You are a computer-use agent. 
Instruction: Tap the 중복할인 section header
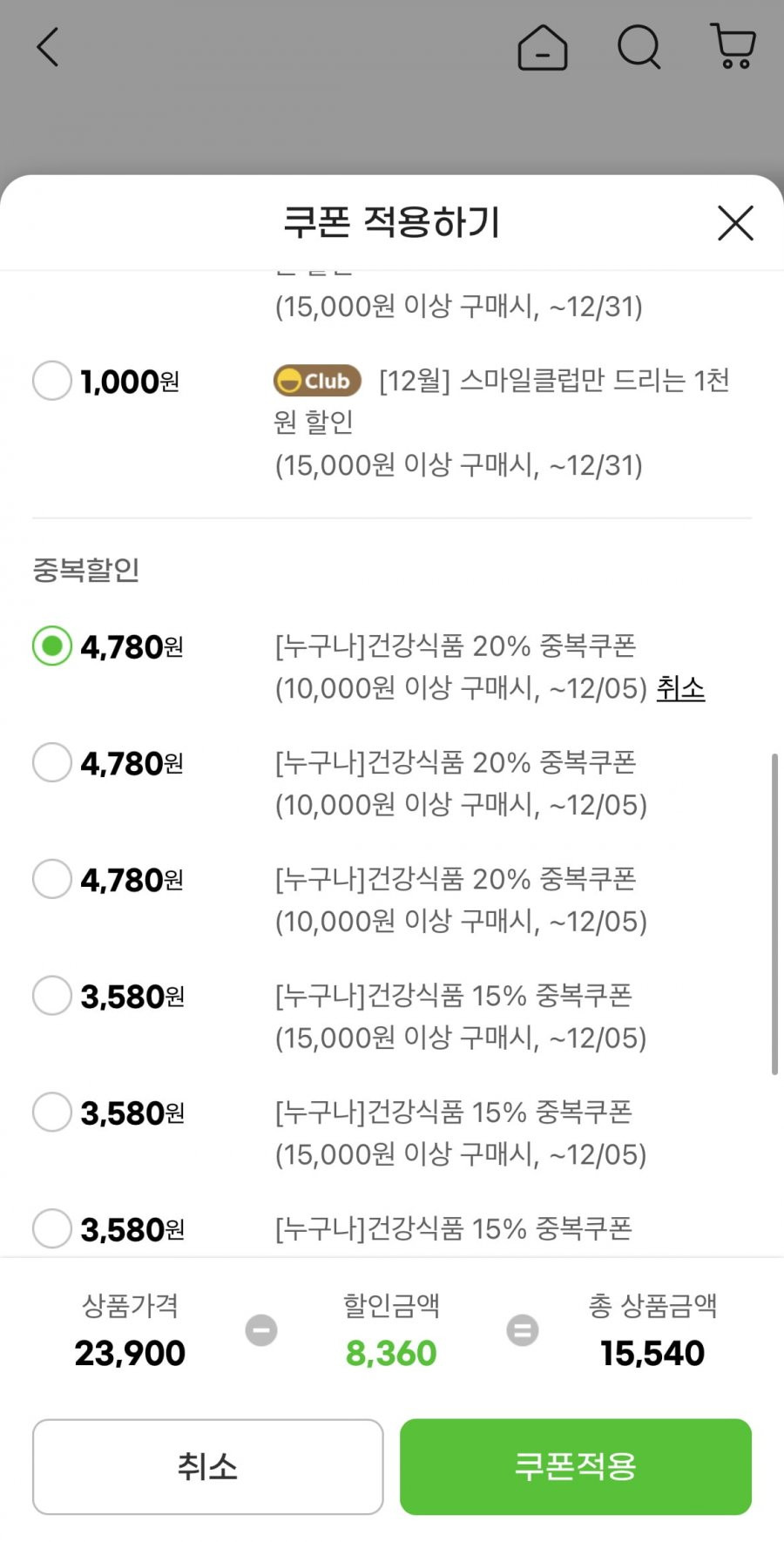86,570
